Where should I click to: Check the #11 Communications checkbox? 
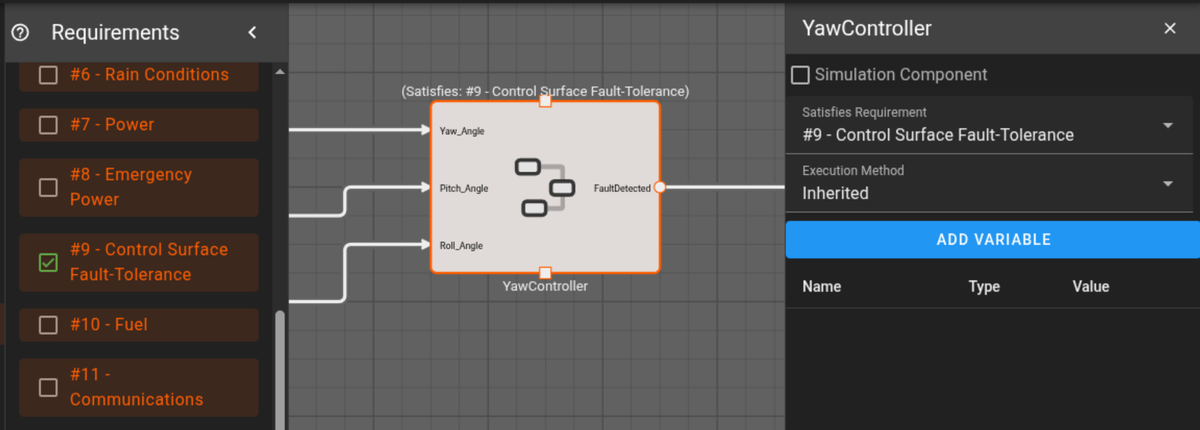tap(48, 387)
